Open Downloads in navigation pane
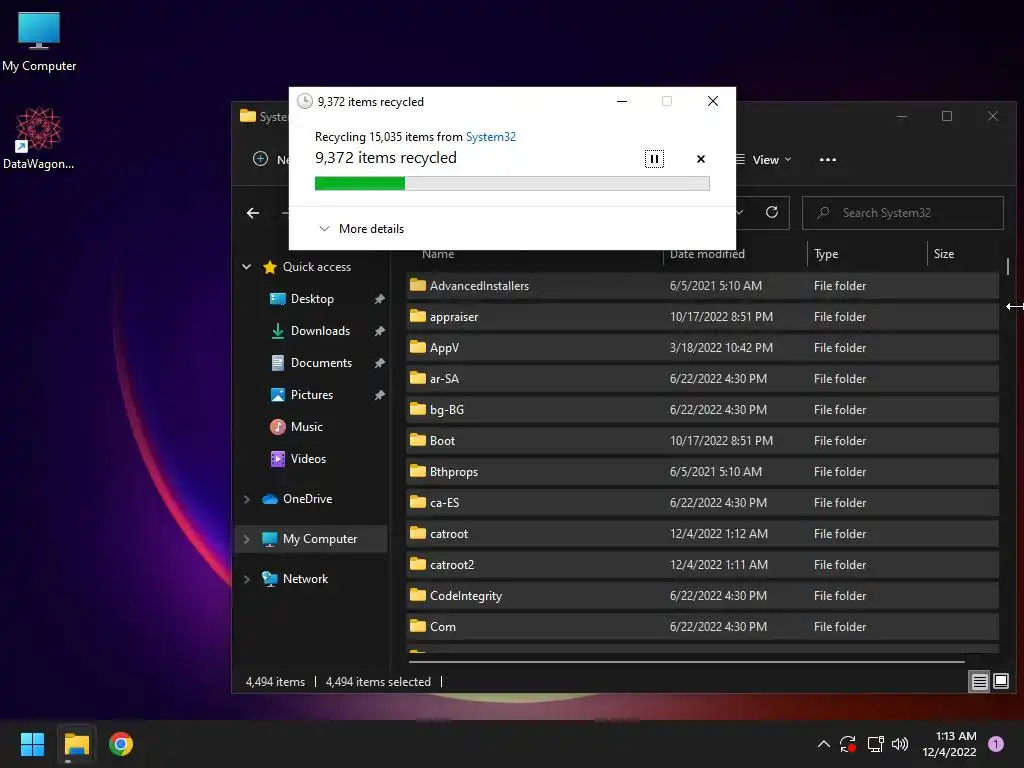The height and width of the screenshot is (768, 1024). point(320,330)
